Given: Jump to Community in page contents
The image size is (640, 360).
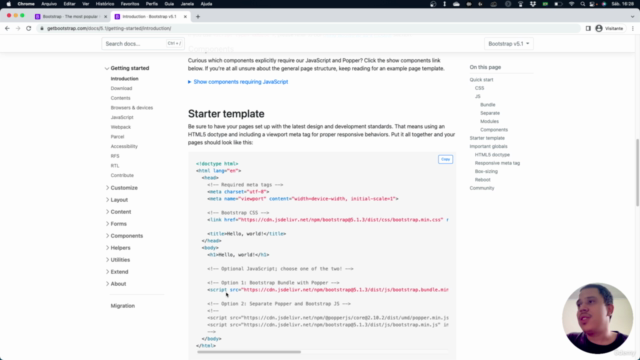Looking at the screenshot, I should [x=482, y=188].
